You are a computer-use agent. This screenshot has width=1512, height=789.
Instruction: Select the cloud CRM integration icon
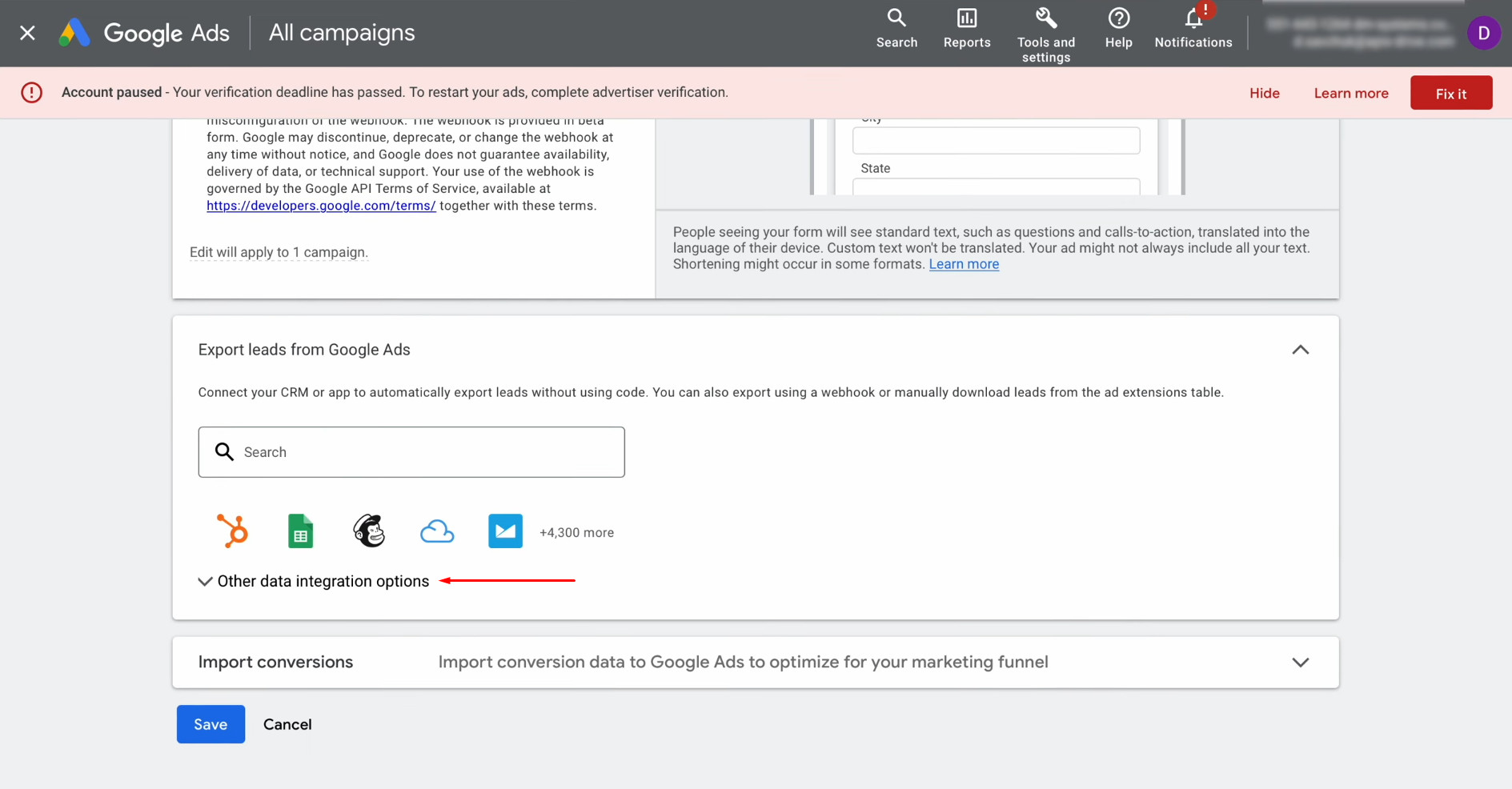click(437, 532)
